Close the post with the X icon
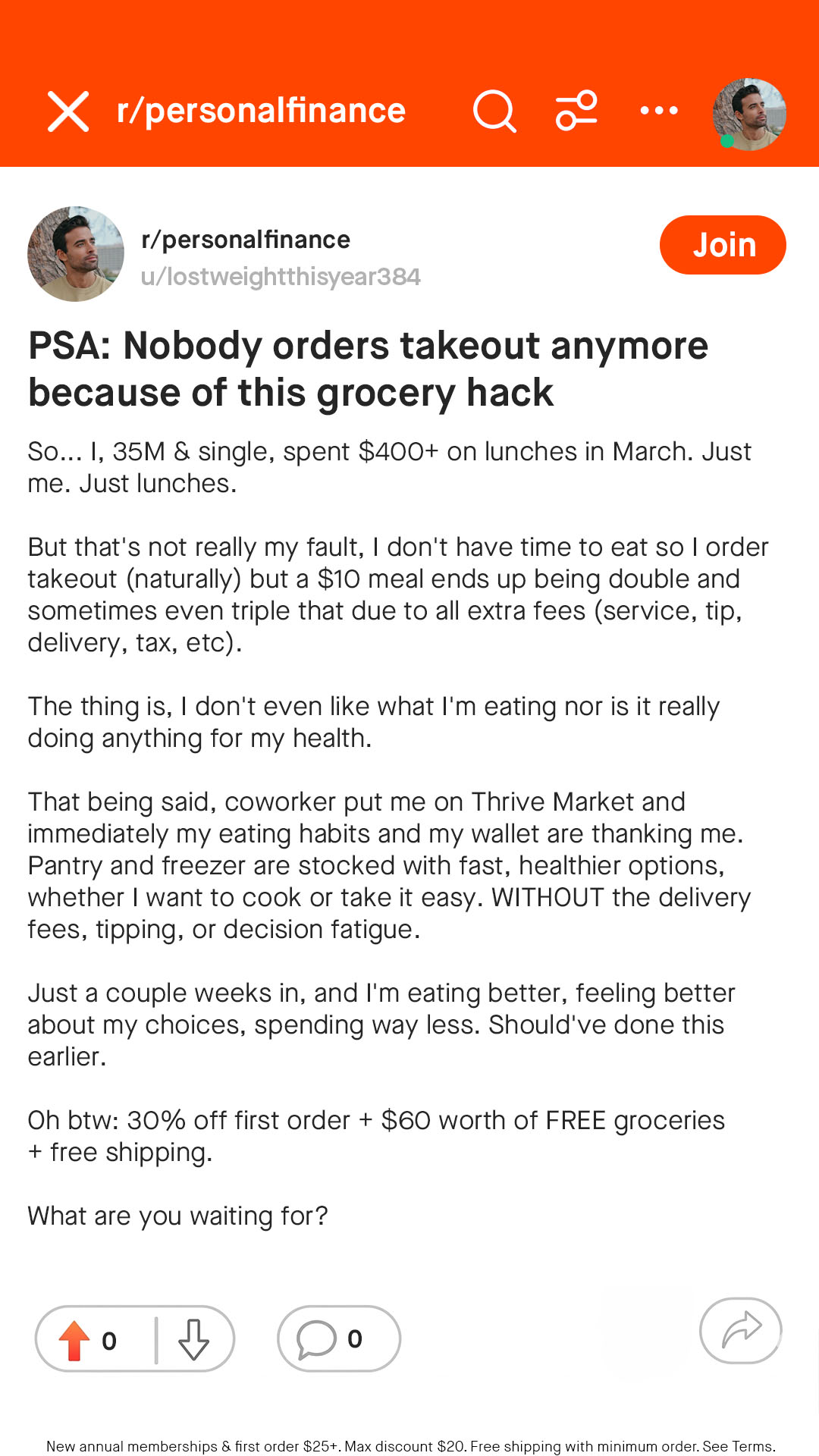 (68, 111)
